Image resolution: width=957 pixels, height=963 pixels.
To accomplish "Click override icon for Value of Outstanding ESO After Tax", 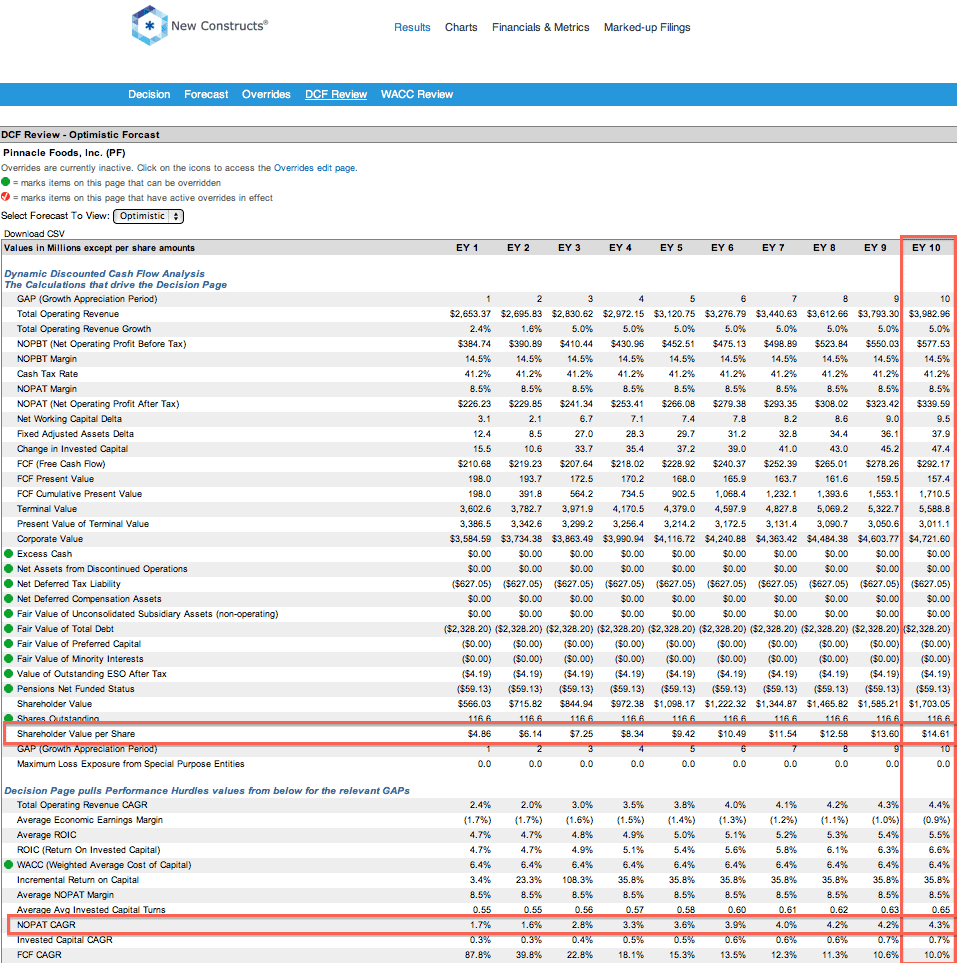I will tap(9, 674).
